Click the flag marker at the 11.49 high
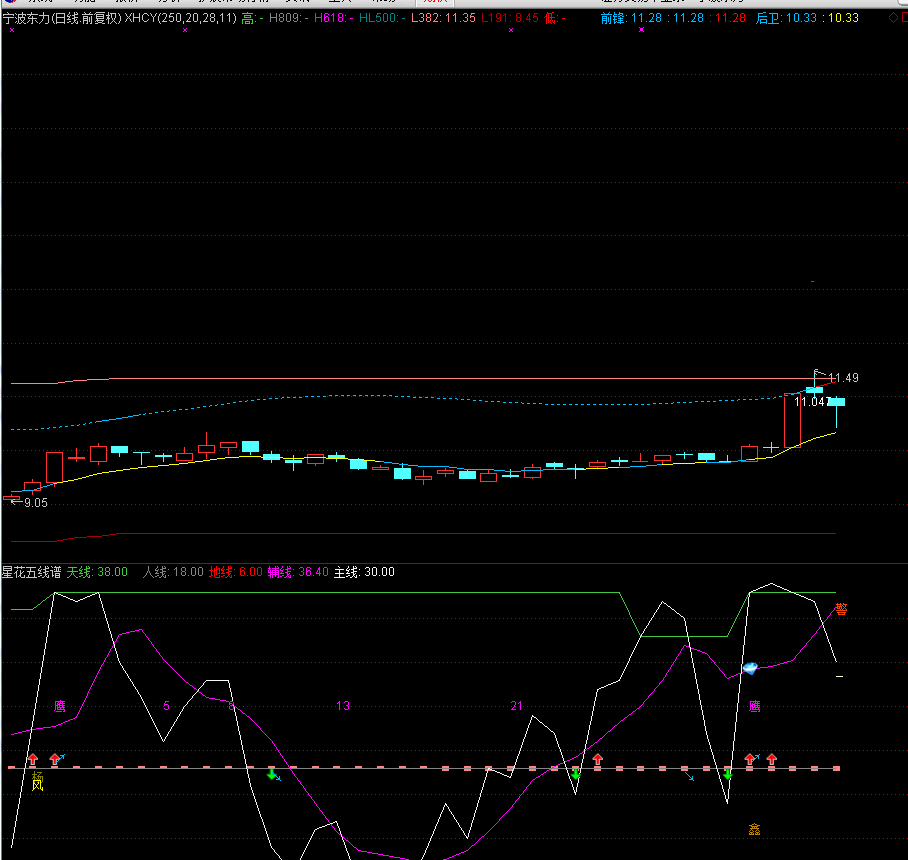This screenshot has height=860, width=908. [818, 372]
